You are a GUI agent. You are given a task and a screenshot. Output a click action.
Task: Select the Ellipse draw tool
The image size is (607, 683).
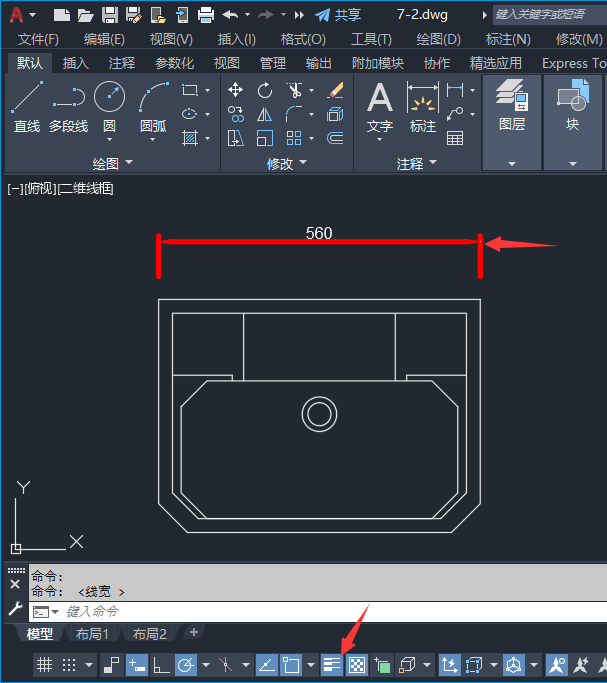click(x=189, y=114)
